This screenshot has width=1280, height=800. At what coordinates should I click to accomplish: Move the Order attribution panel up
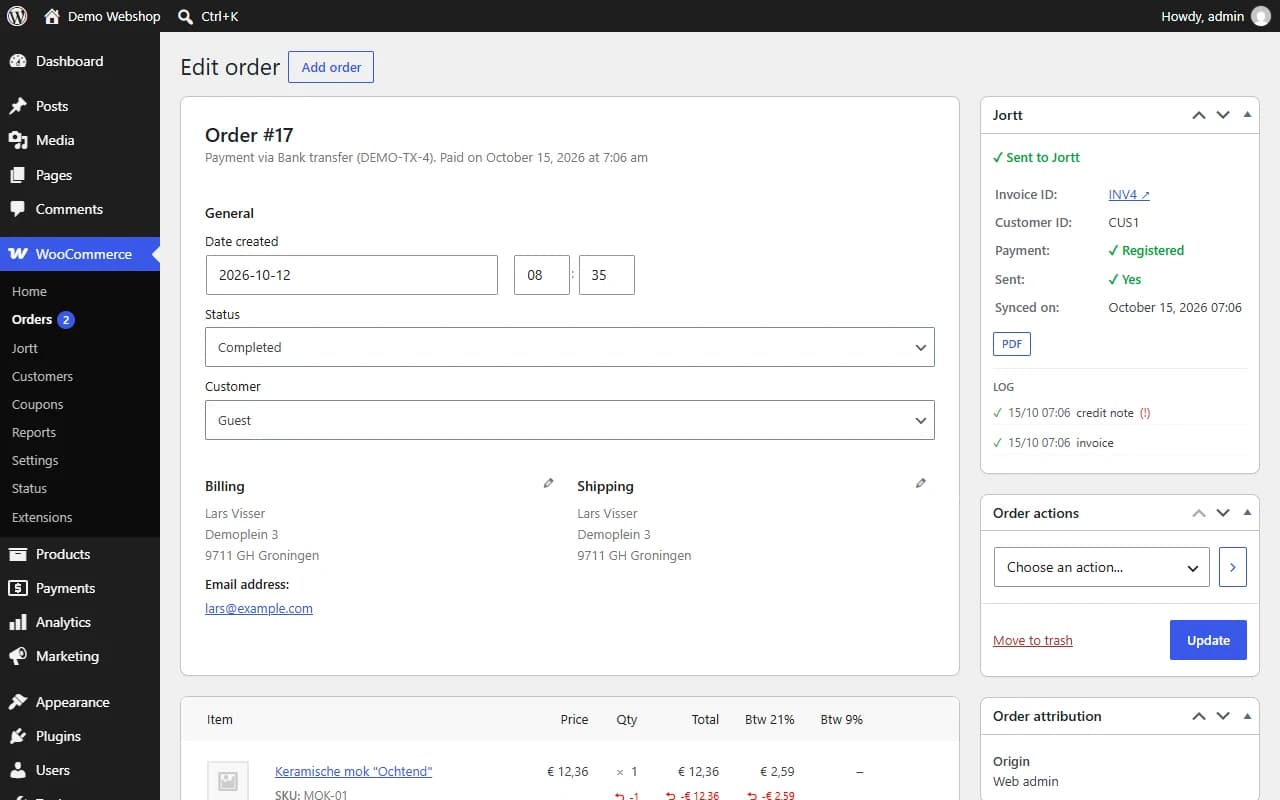1199,716
